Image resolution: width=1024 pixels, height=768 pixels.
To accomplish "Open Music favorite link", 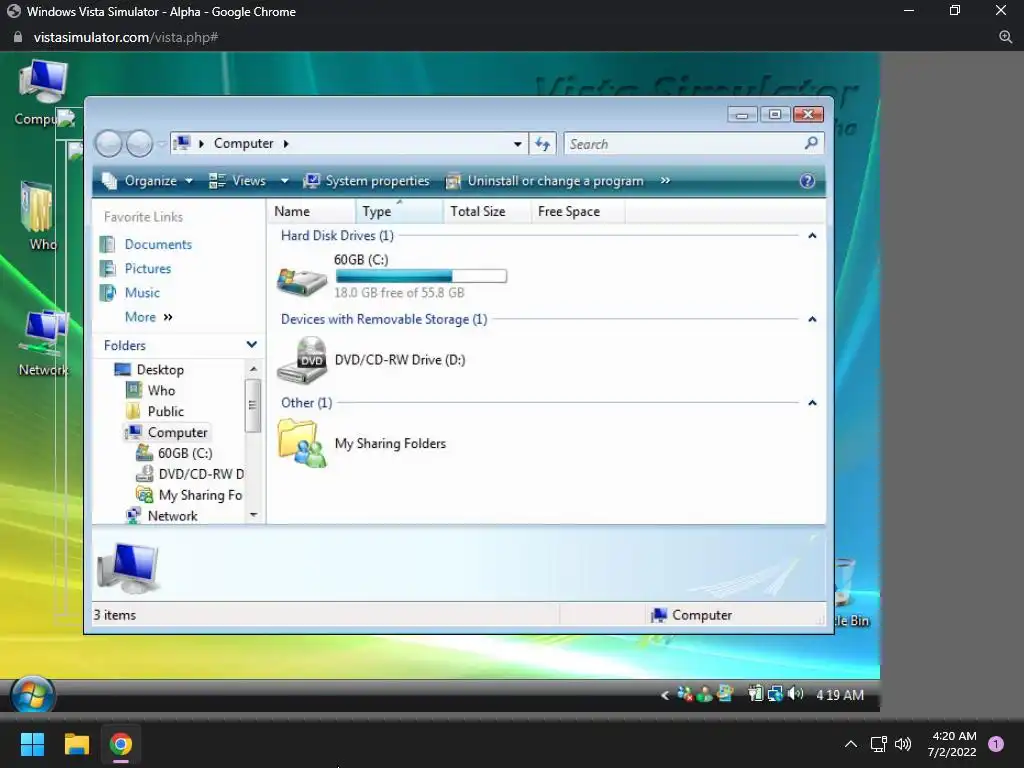I will [142, 293].
